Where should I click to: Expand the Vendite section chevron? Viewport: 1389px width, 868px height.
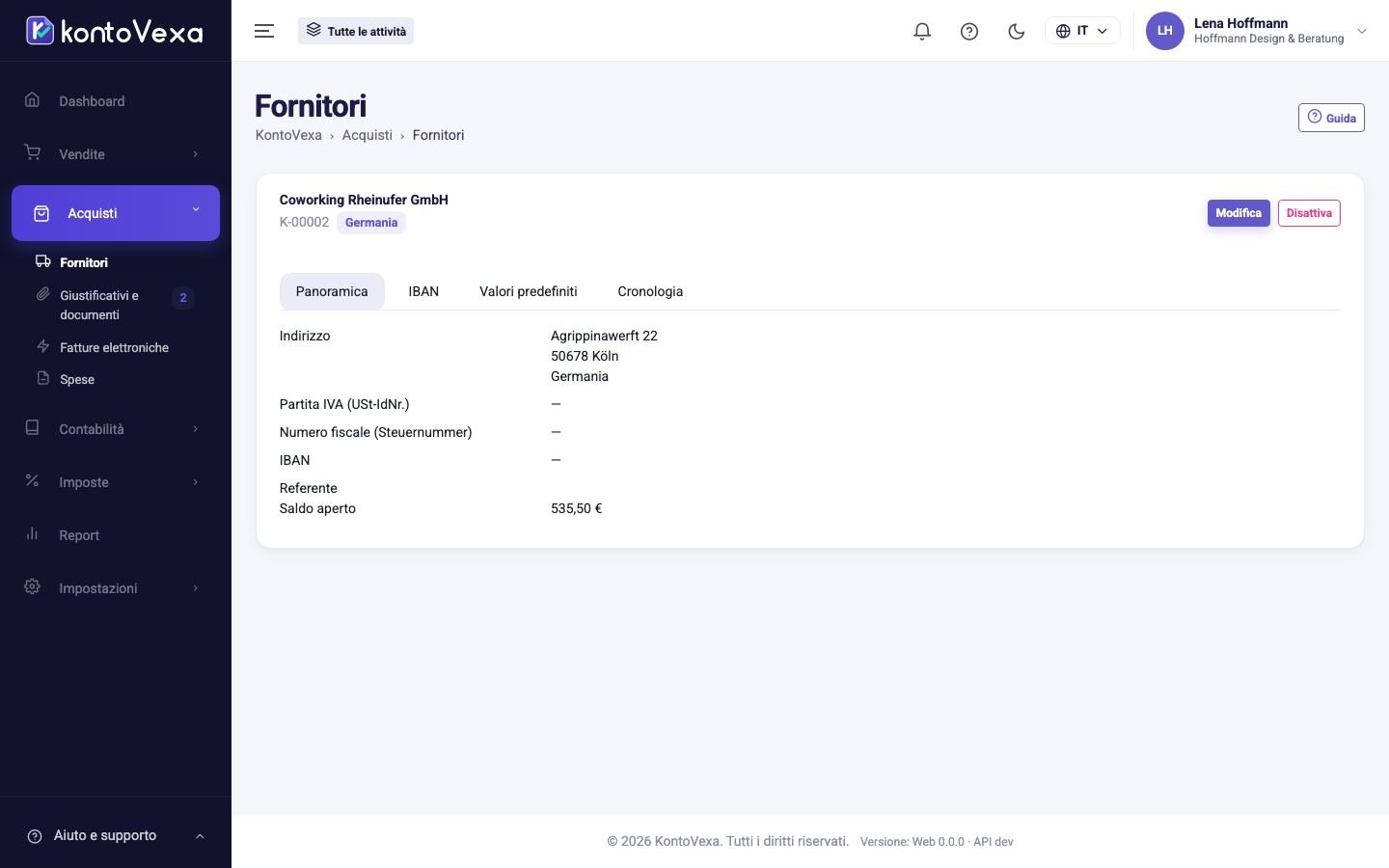click(x=195, y=154)
